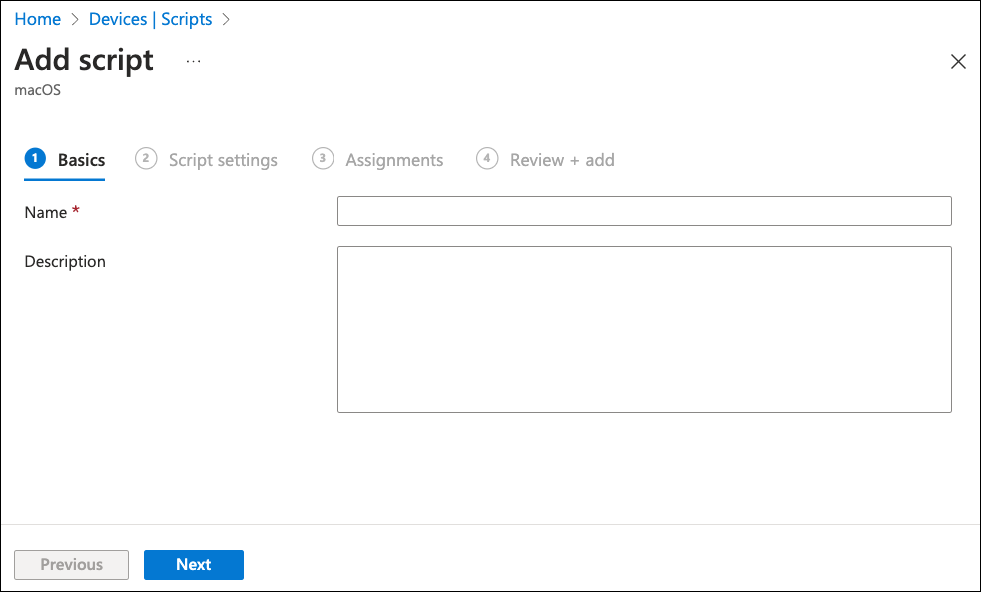
Task: Return to Devices | Scripts breadcrumb
Action: click(x=150, y=20)
